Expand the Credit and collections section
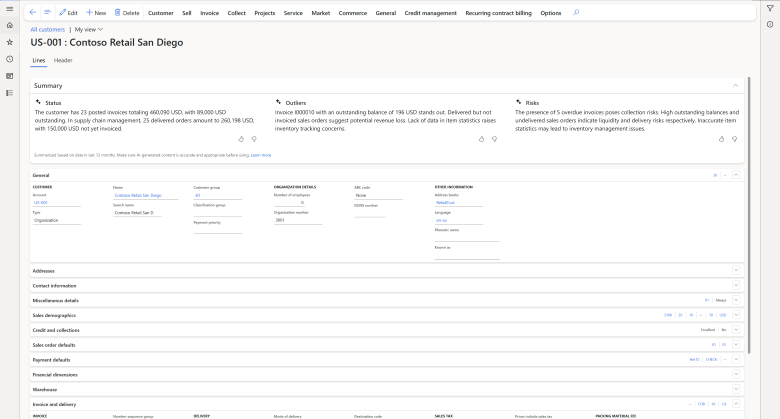The width and height of the screenshot is (780, 419). click(x=736, y=329)
